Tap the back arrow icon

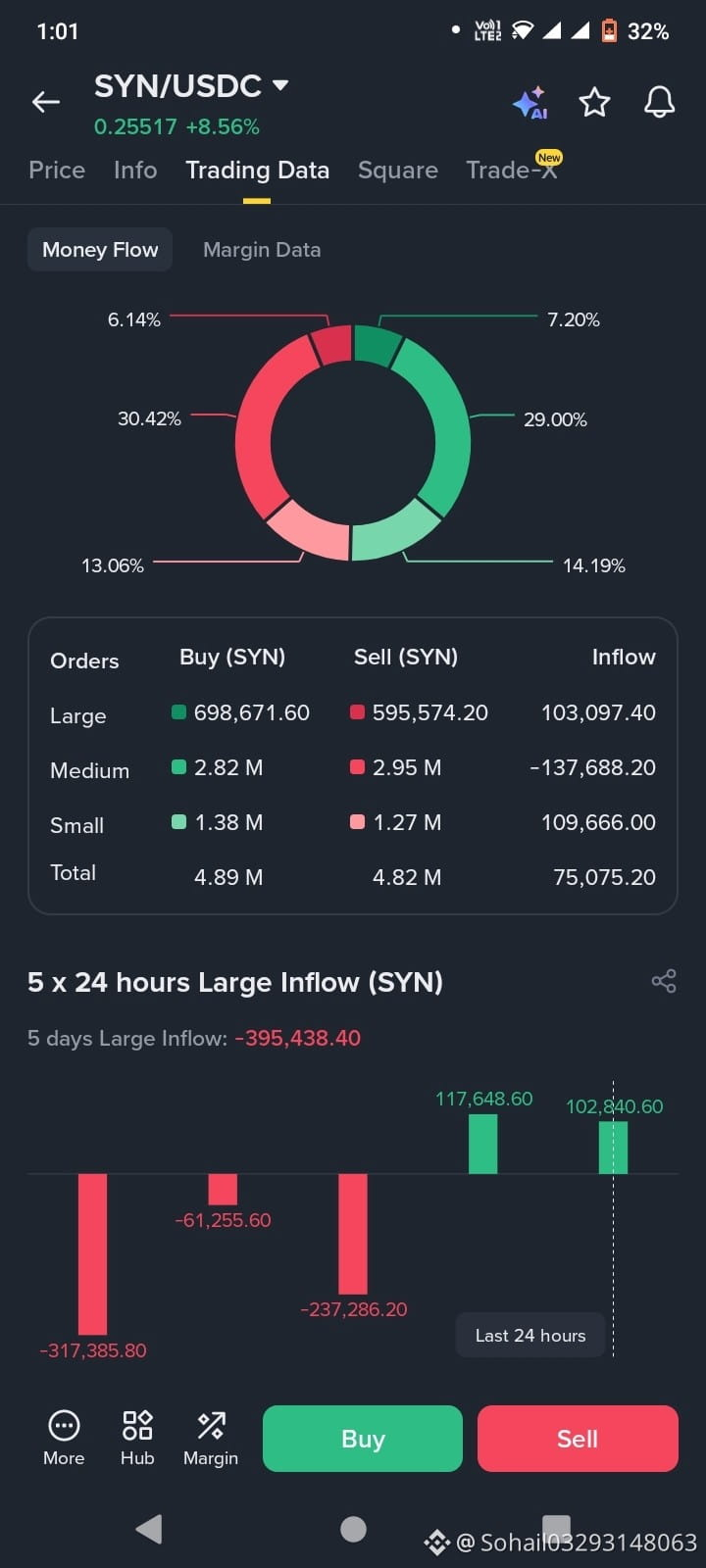tap(46, 102)
